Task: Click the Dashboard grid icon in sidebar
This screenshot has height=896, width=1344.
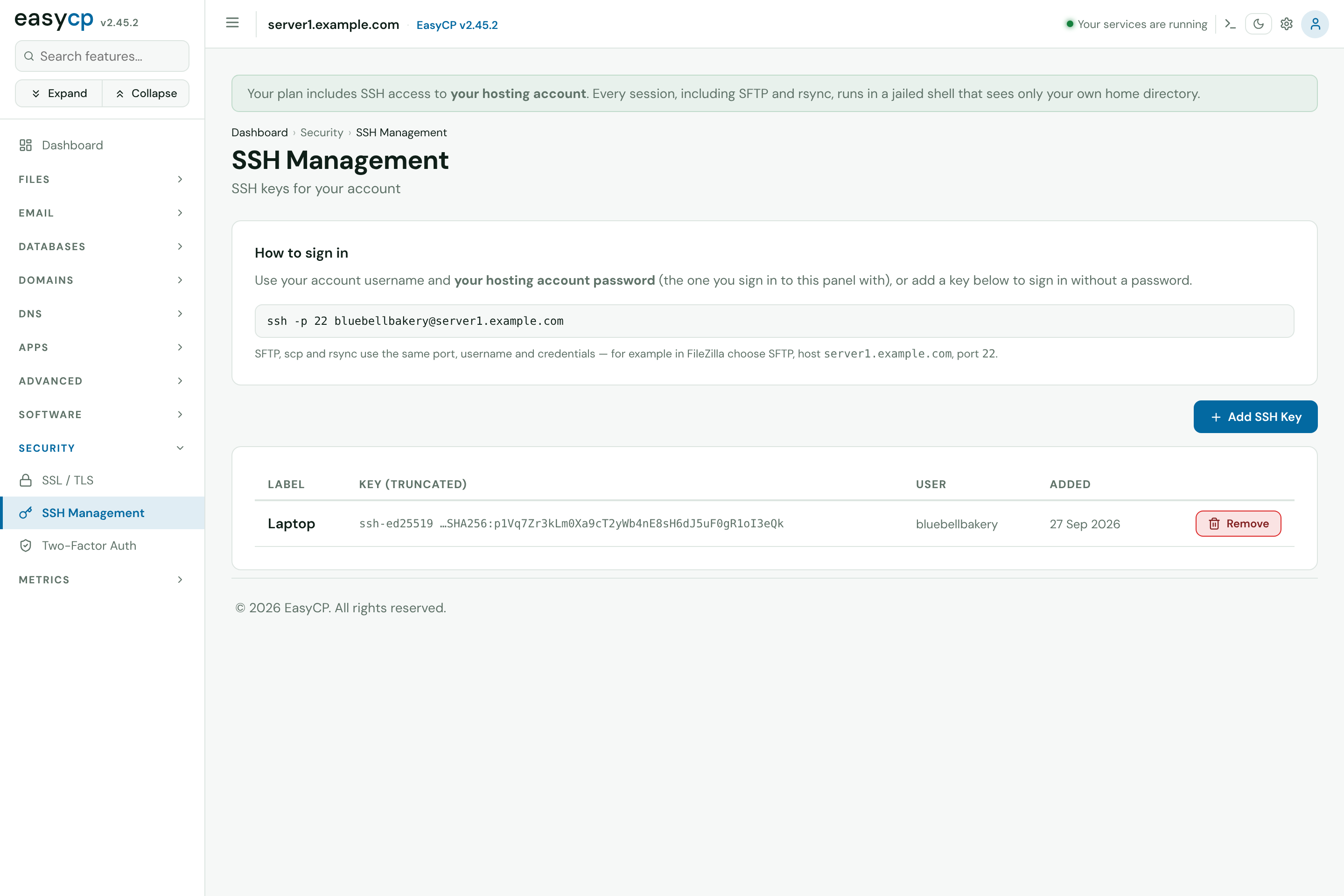Action: pos(26,145)
